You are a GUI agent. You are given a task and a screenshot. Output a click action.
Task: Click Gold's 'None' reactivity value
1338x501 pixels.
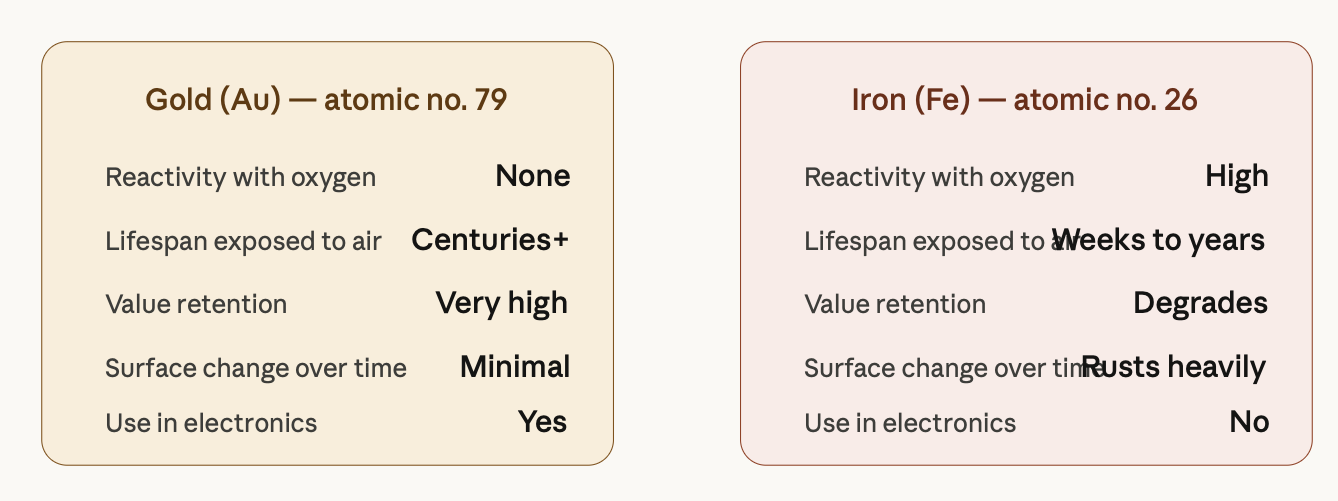(x=533, y=176)
